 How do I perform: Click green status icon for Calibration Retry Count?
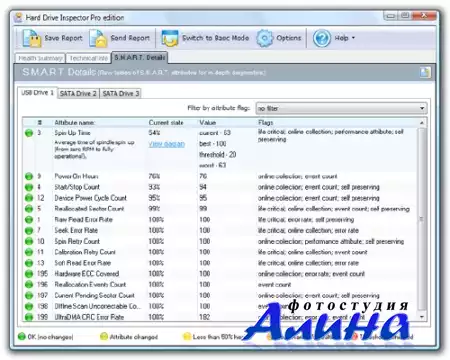point(29,252)
